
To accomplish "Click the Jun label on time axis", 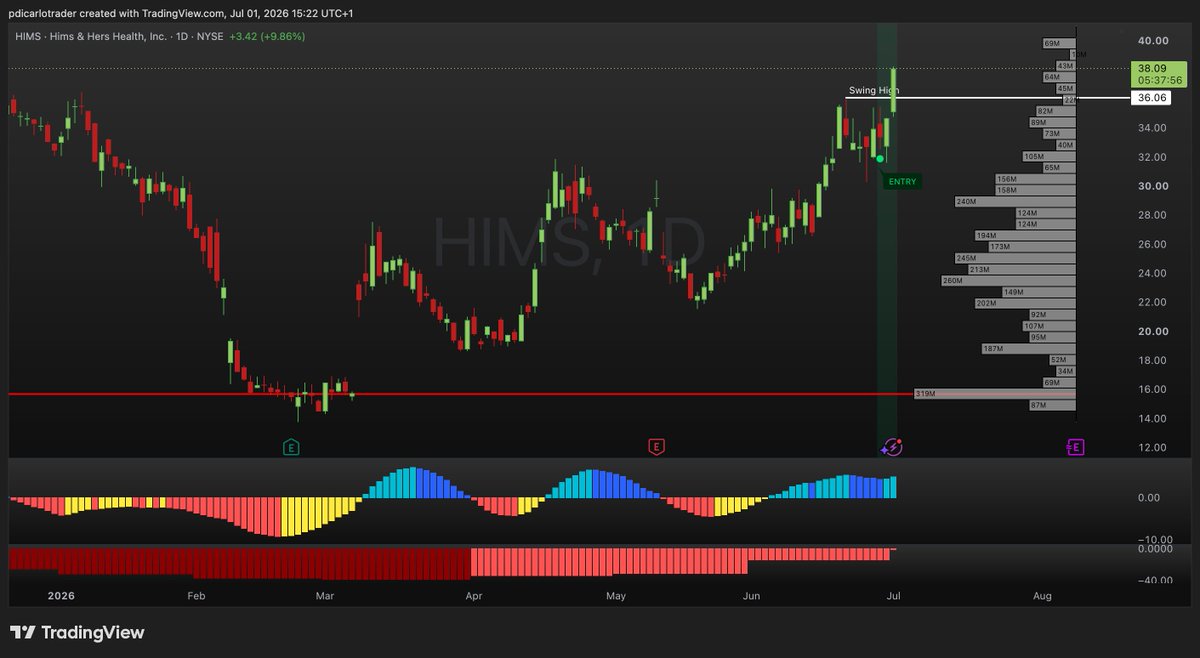I will point(752,596).
